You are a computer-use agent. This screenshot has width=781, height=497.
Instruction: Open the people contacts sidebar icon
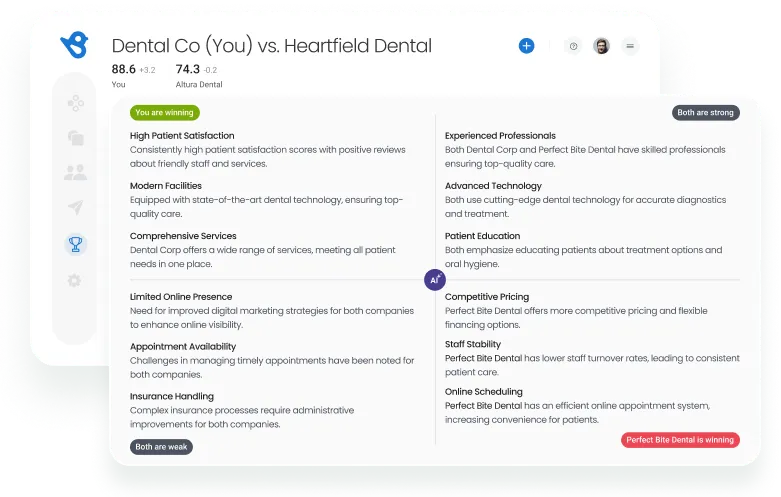click(76, 172)
